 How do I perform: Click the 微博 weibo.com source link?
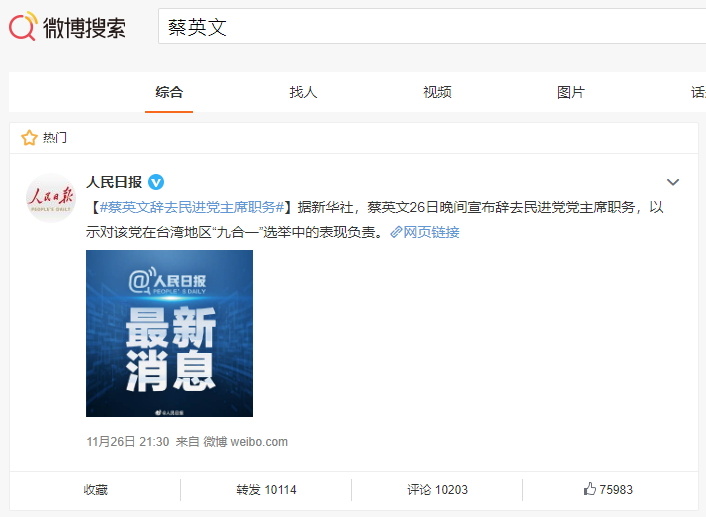pos(245,442)
